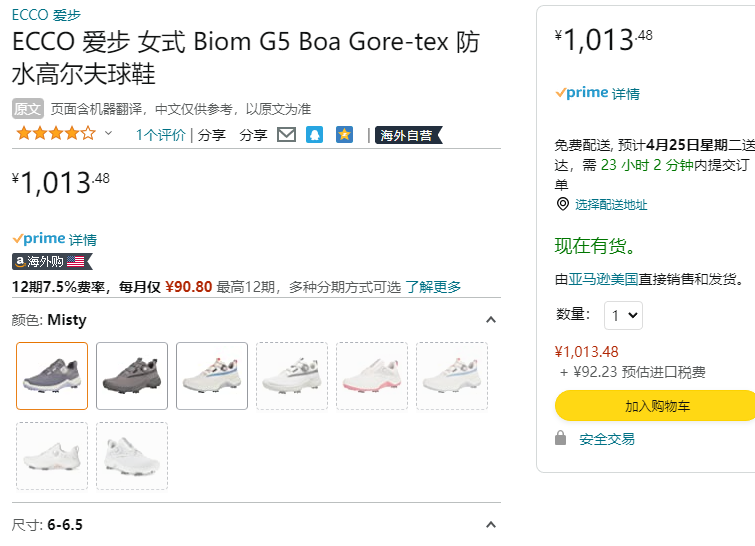Screen dimensions: 755x546
Task: Click the prime logo in the buy box
Action: point(582,92)
